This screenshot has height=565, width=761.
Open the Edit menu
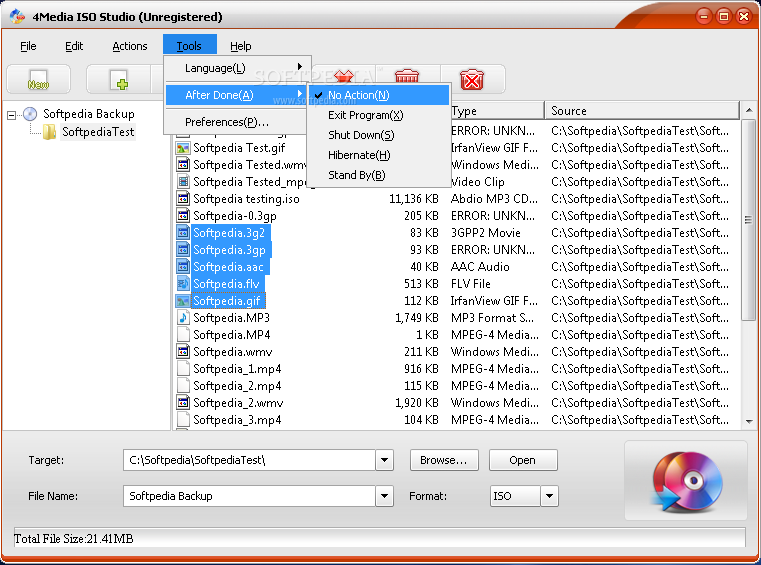[x=74, y=46]
